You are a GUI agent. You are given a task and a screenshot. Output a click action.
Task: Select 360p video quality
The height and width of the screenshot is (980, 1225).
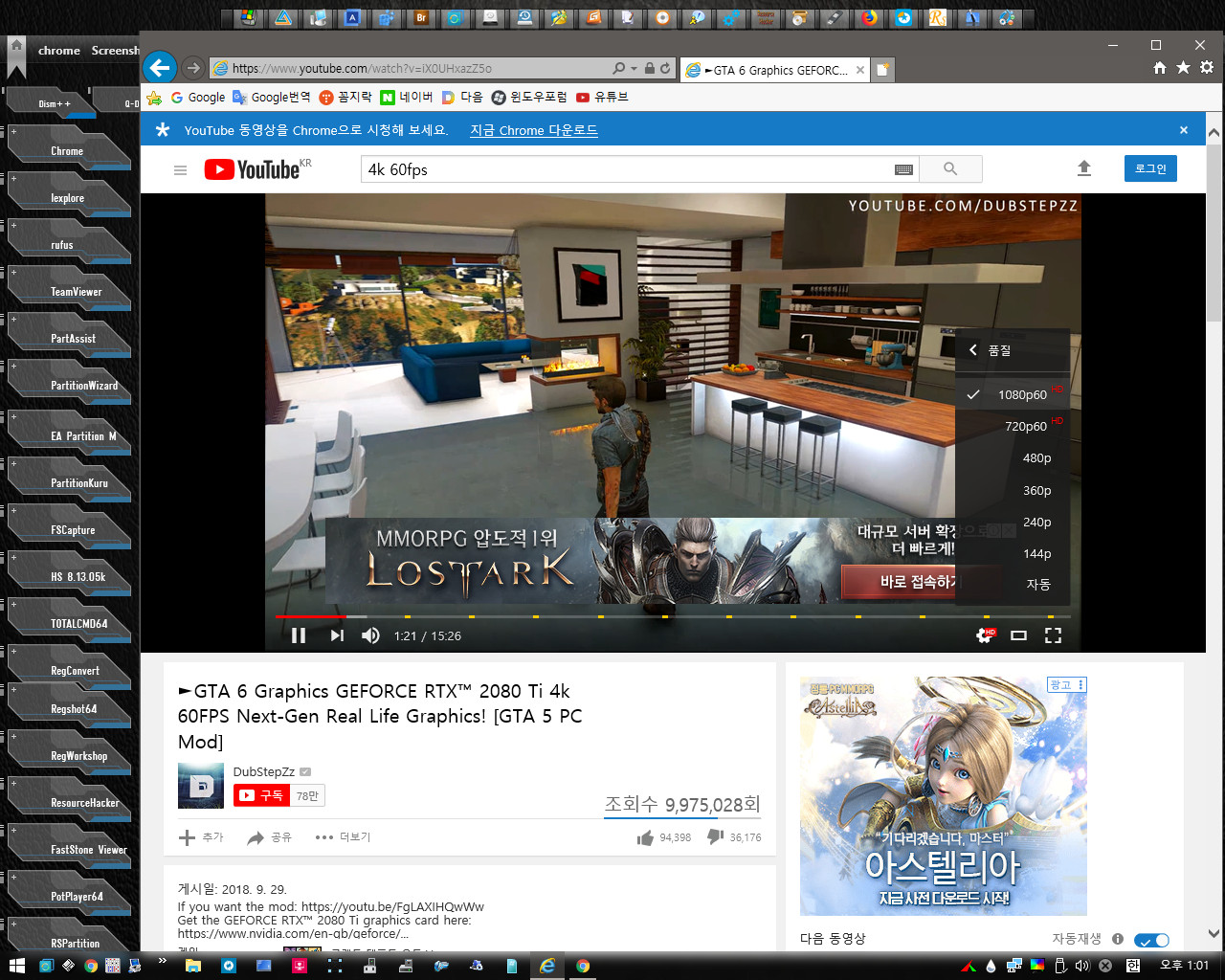[1013, 490]
